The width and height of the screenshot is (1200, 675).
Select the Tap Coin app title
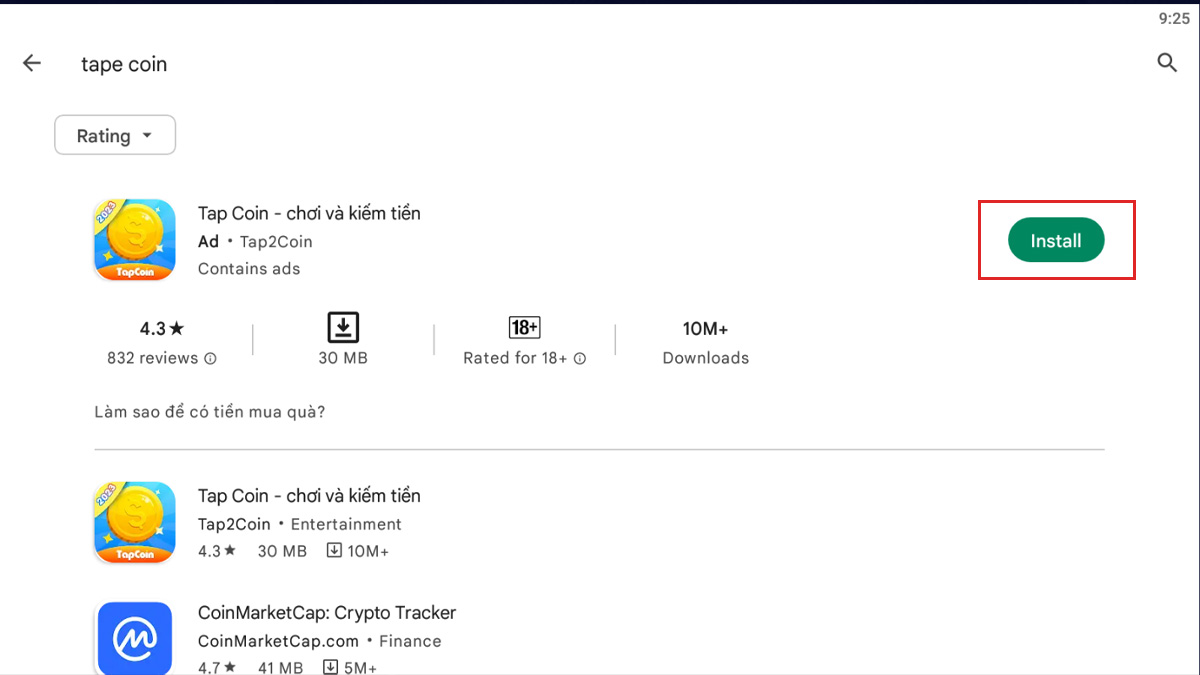coord(308,213)
